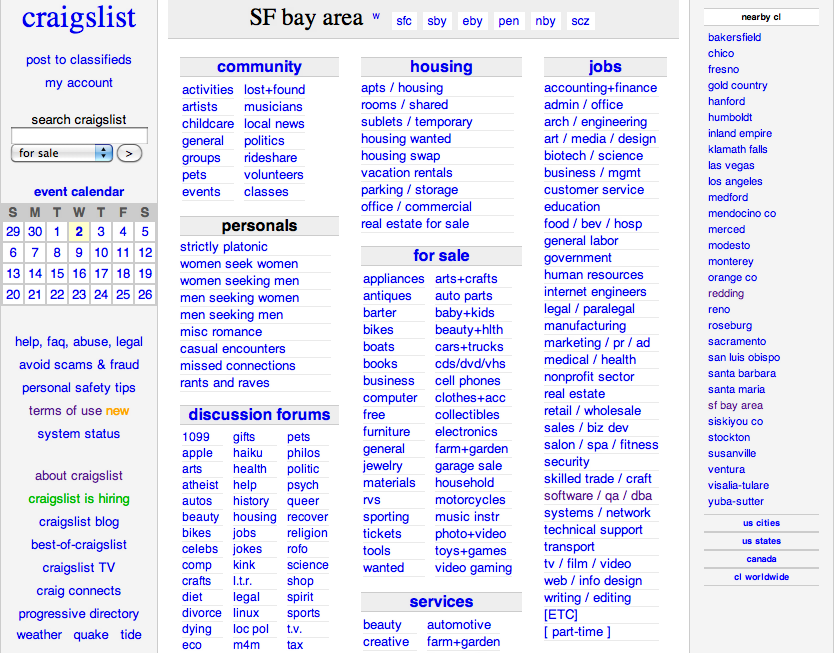
Task: Open the 'haiku' discussion forum
Action: pyautogui.click(x=248, y=453)
